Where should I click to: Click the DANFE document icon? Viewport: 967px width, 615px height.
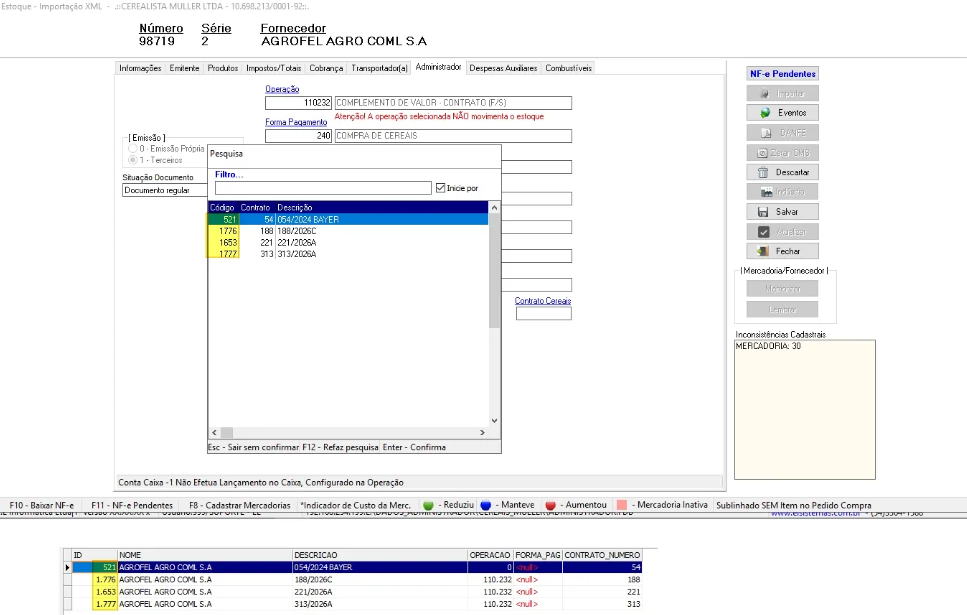pos(765,133)
